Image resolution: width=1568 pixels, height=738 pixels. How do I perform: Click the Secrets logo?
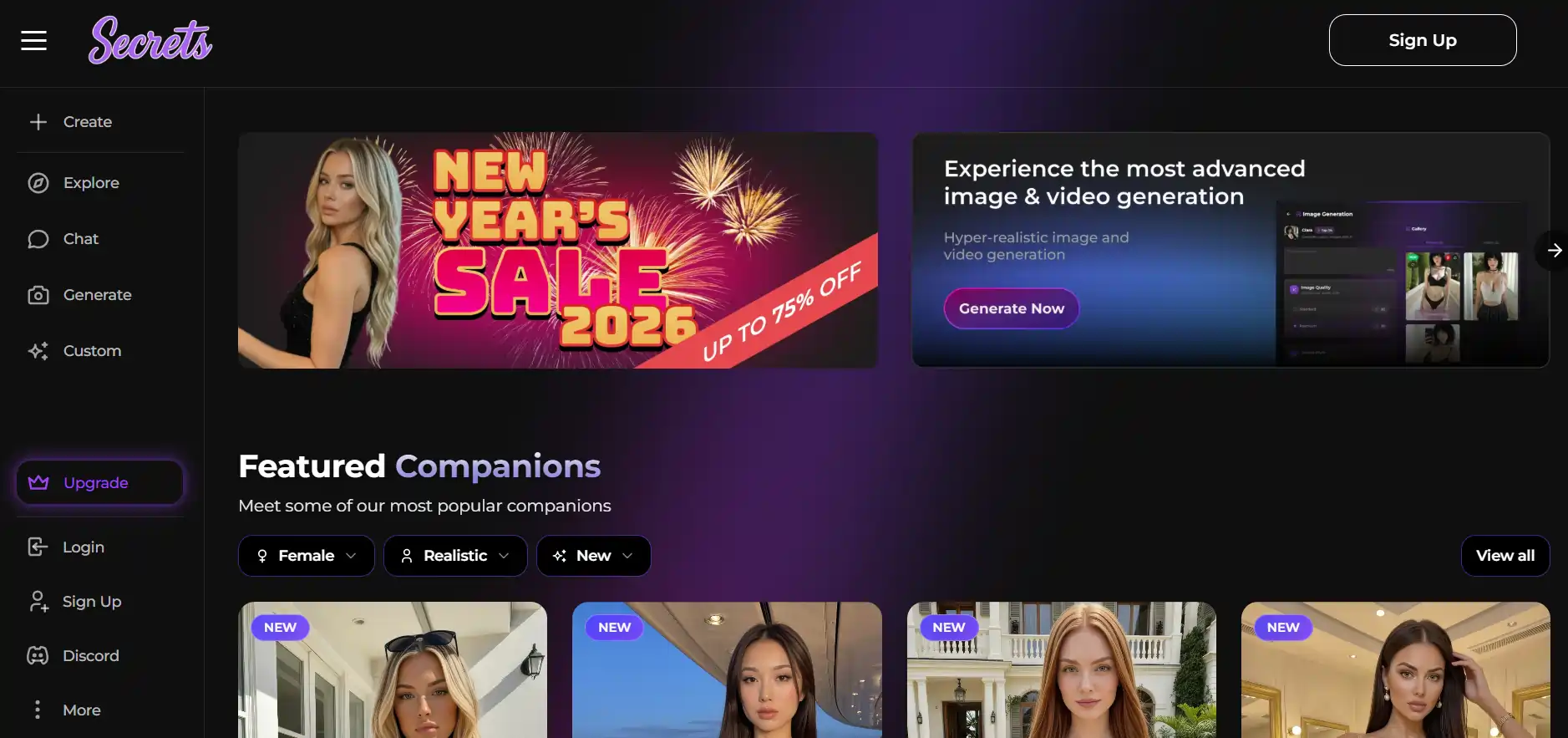tap(150, 40)
